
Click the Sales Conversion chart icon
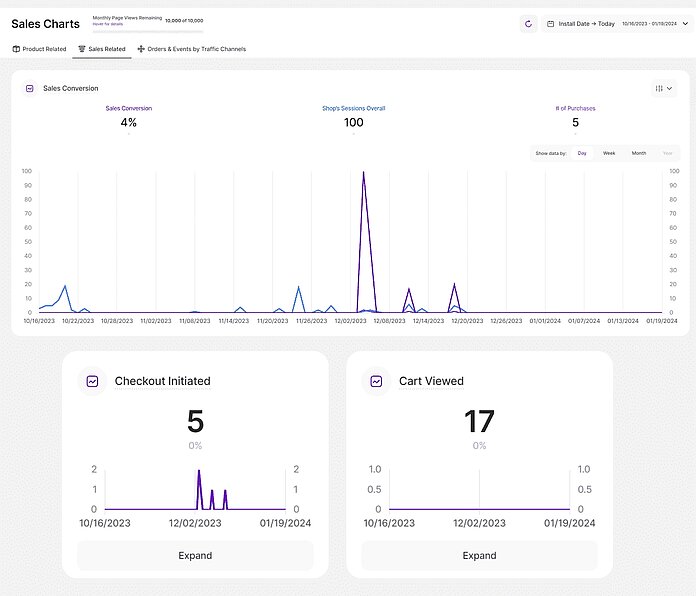click(30, 88)
